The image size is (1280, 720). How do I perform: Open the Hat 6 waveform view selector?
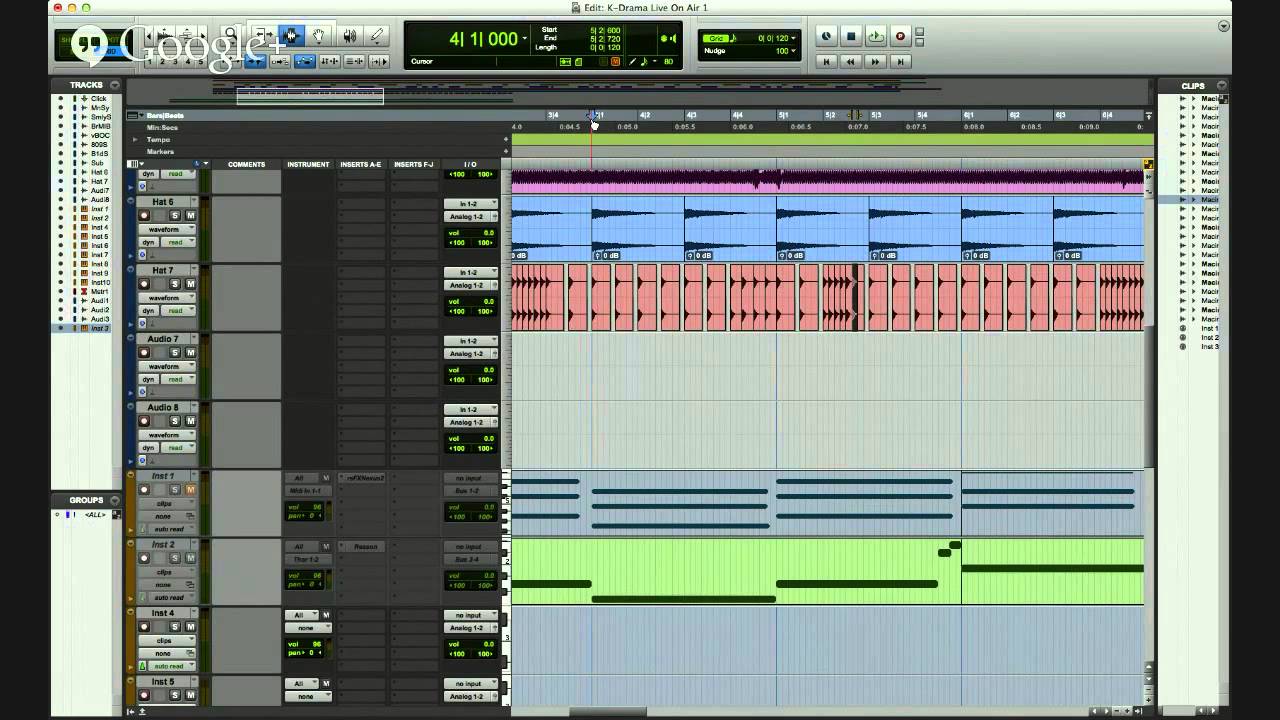[x=167, y=229]
